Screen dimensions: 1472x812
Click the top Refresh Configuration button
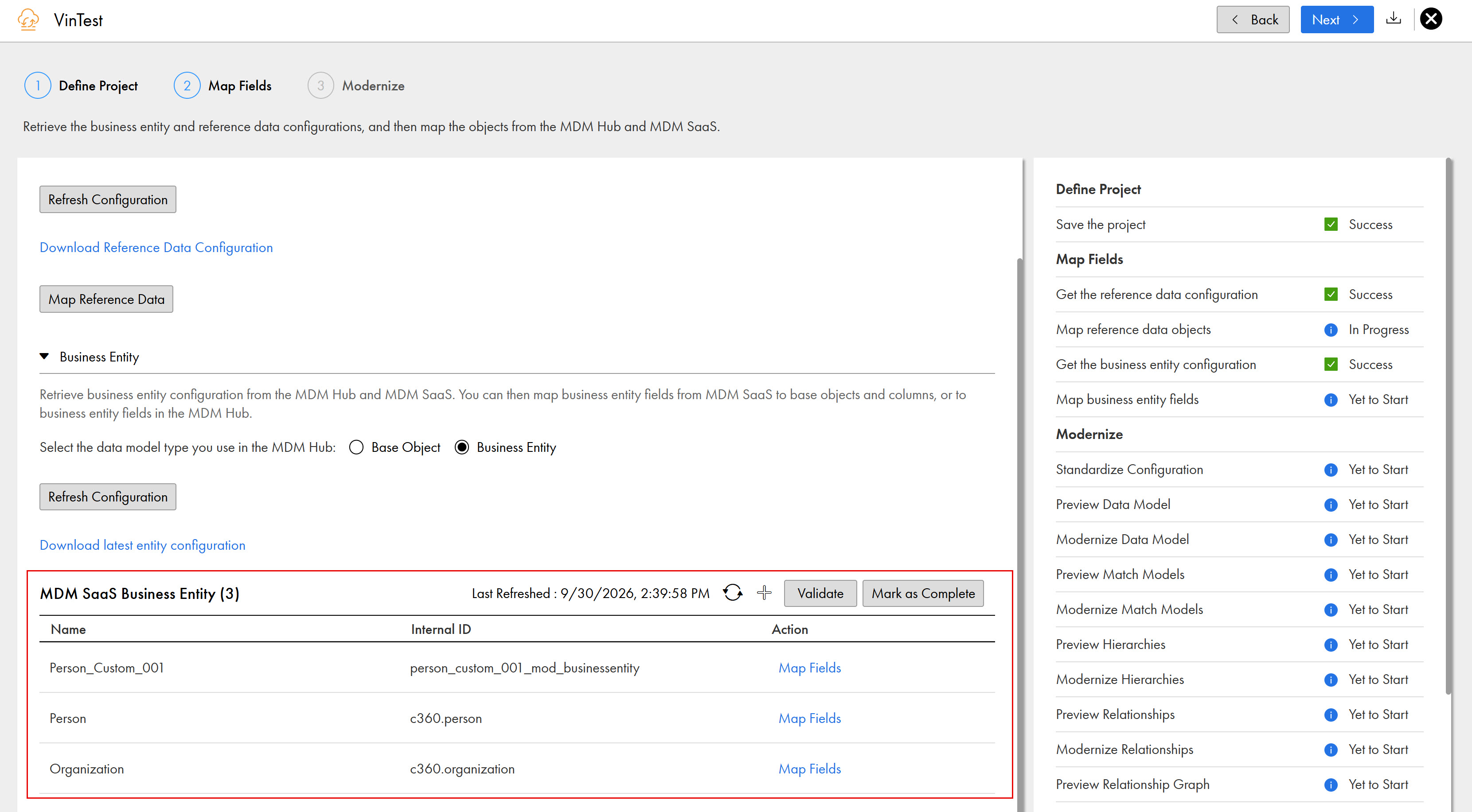point(107,199)
